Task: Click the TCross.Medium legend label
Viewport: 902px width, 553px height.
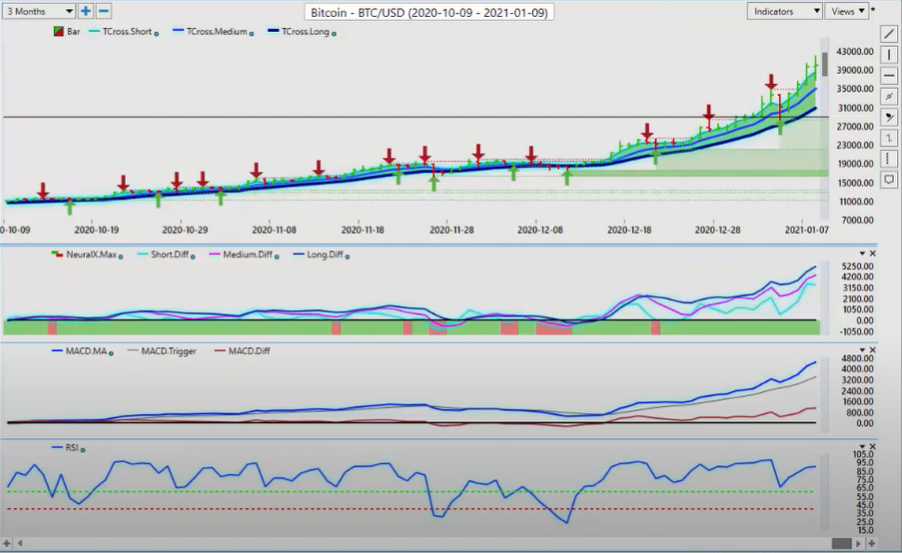Action: (217, 31)
